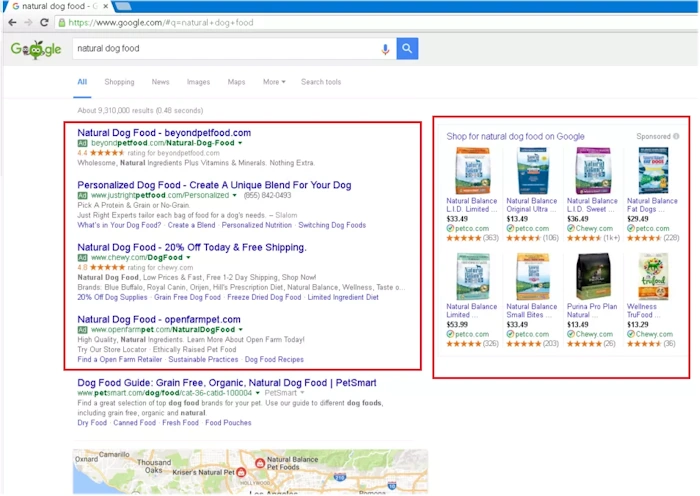This screenshot has height=496, width=700.
Task: Click the Canned Food sitelink
Action: (x=134, y=423)
